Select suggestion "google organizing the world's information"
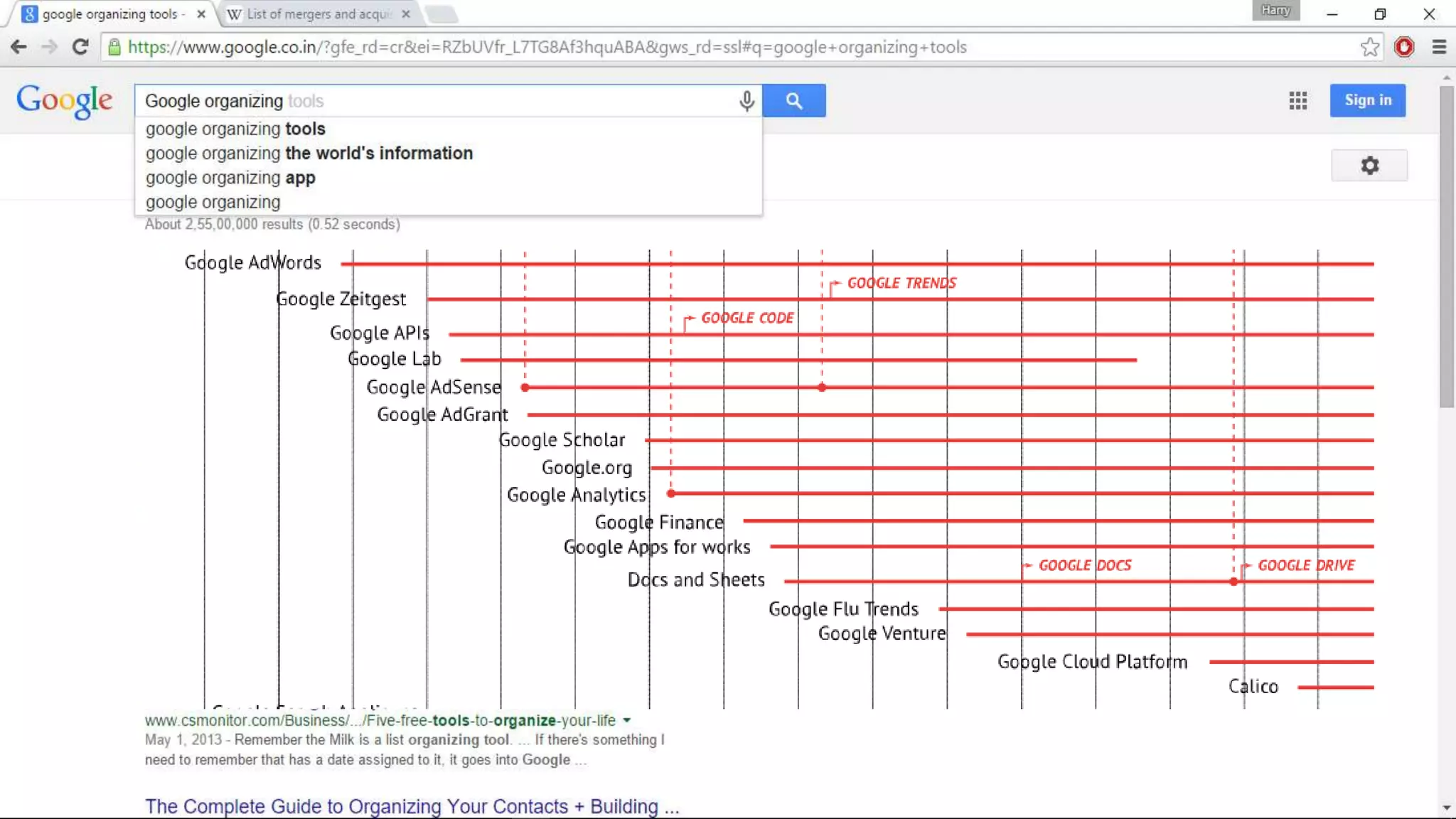Image resolution: width=1456 pixels, height=819 pixels. click(x=309, y=154)
